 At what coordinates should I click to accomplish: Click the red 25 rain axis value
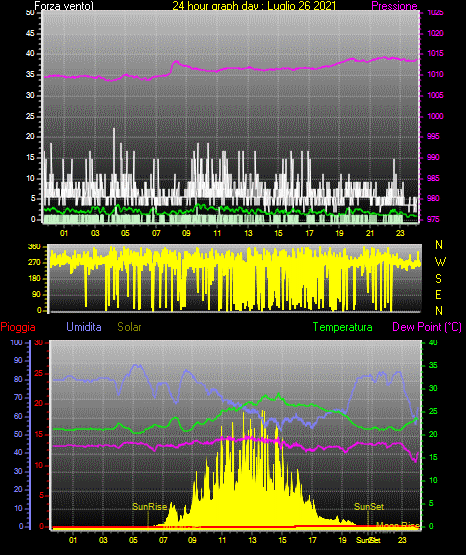coord(38,373)
